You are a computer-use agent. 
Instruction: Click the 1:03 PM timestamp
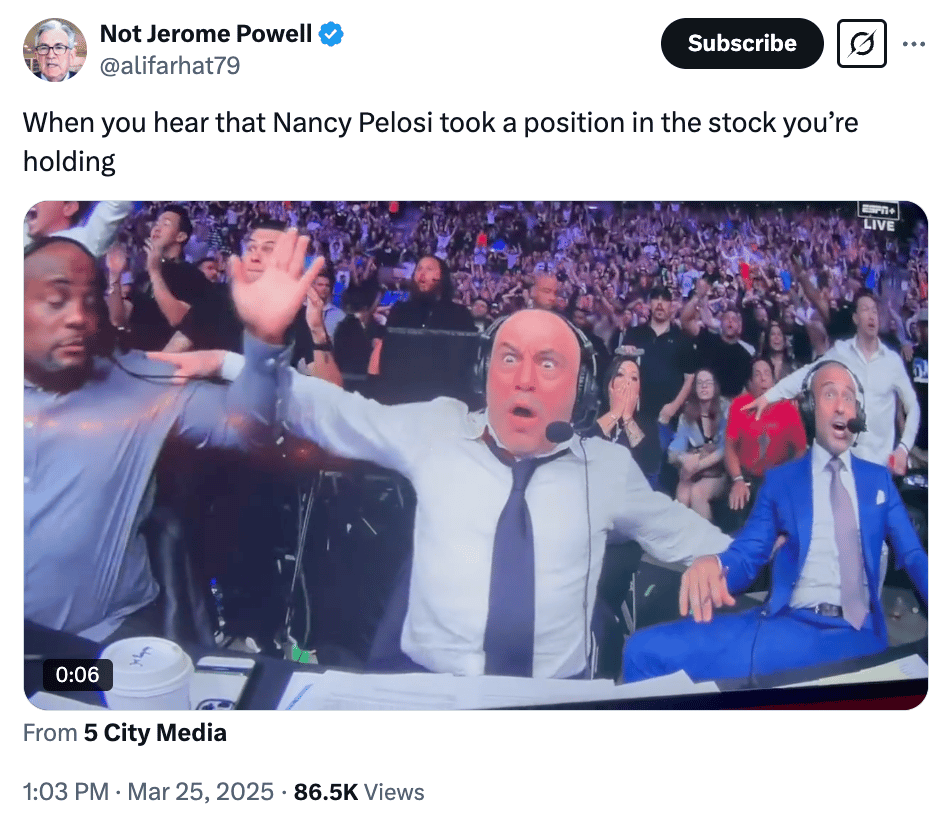[66, 792]
